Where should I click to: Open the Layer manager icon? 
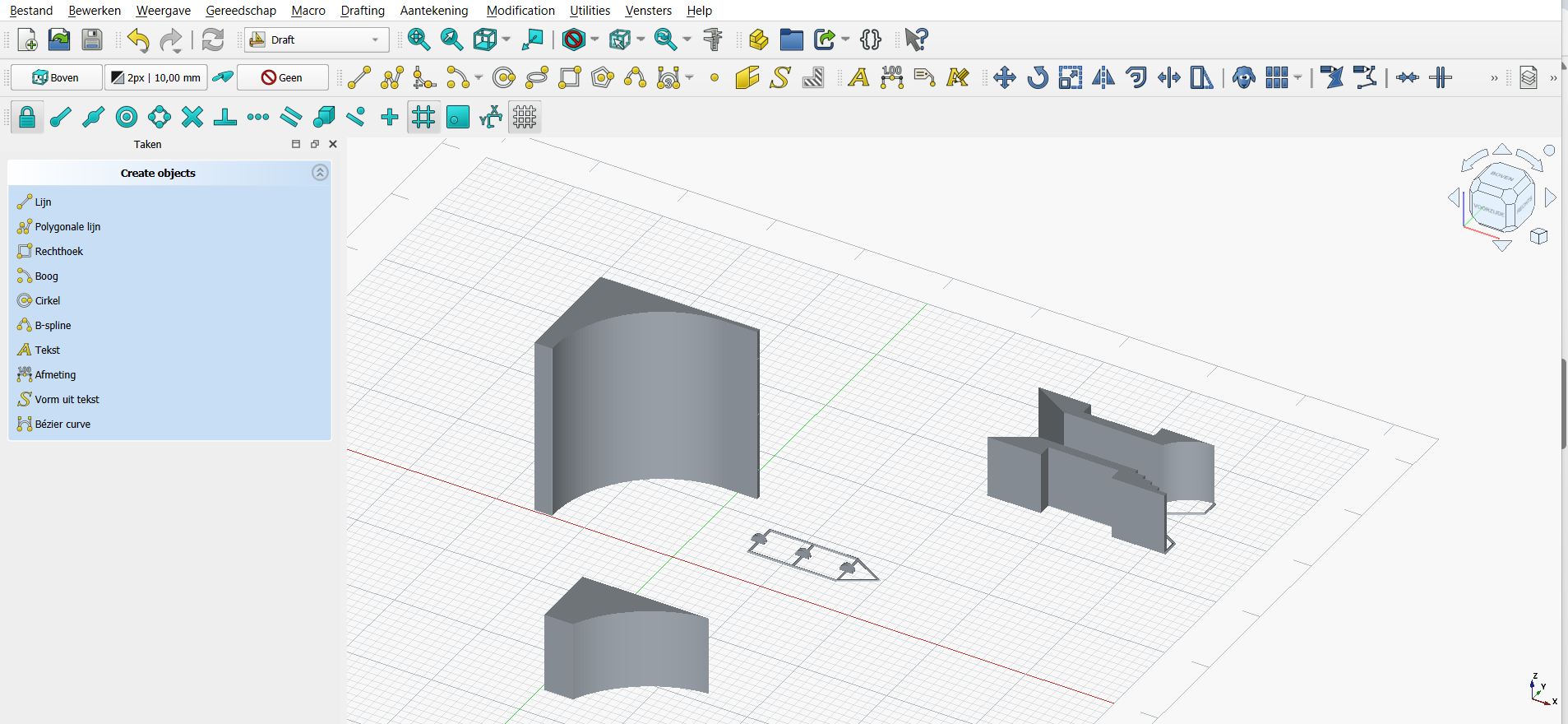[x=1529, y=77]
